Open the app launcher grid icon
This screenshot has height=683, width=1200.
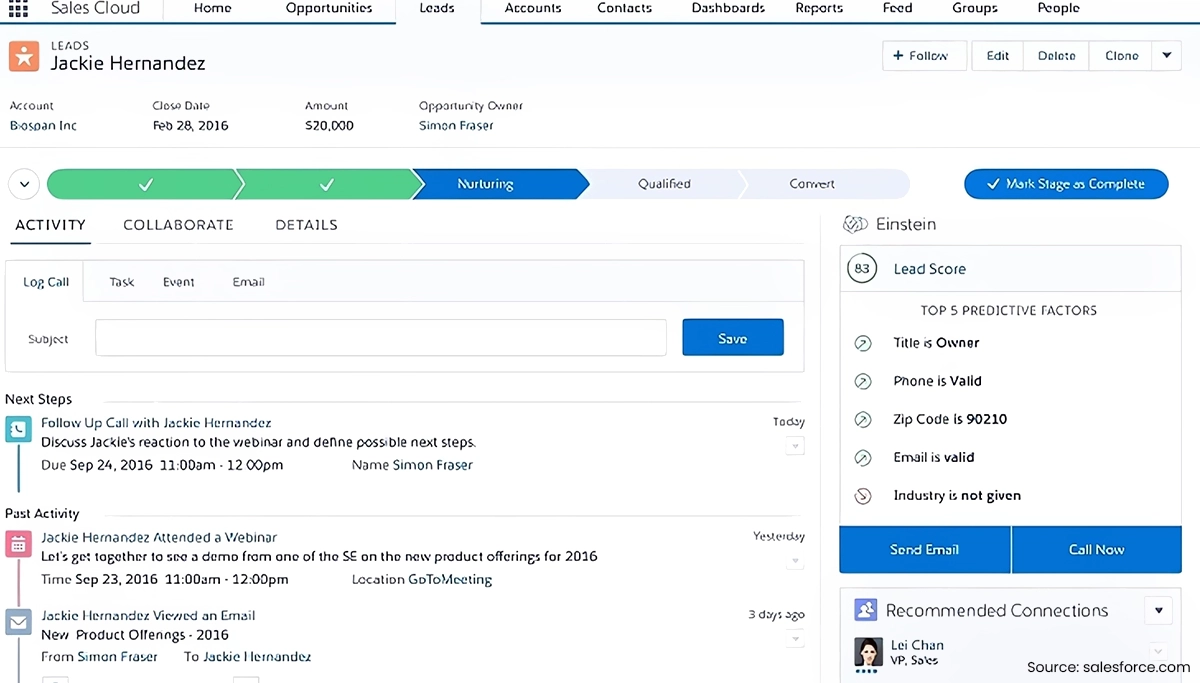click(x=18, y=8)
